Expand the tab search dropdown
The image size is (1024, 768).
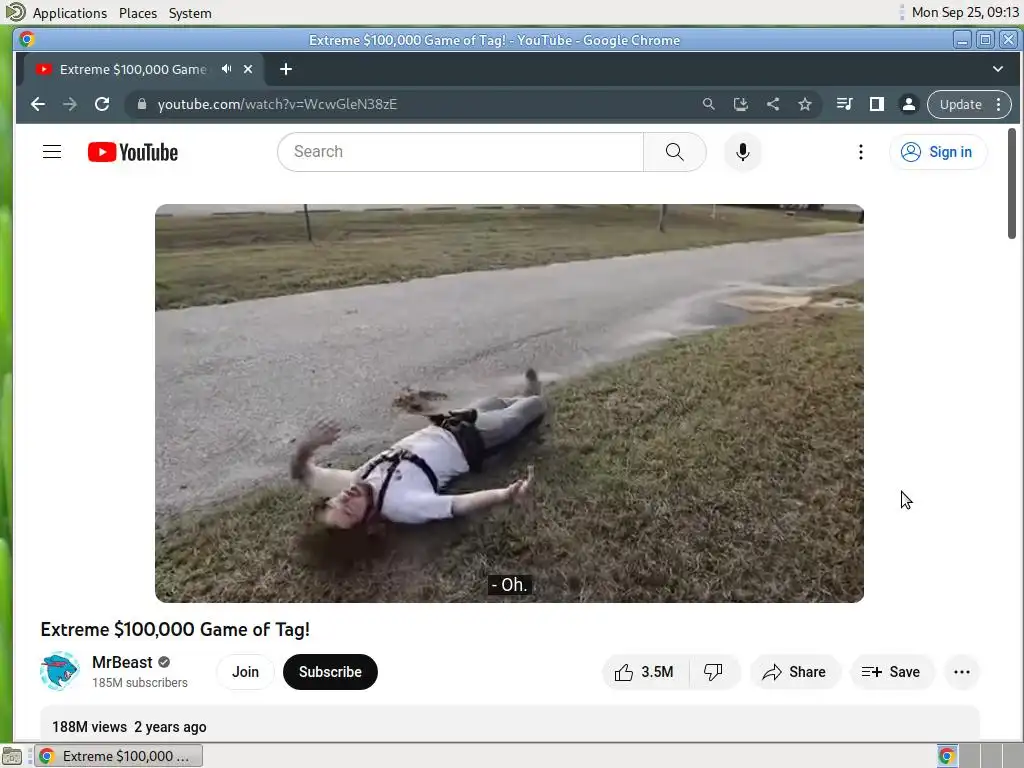[998, 69]
